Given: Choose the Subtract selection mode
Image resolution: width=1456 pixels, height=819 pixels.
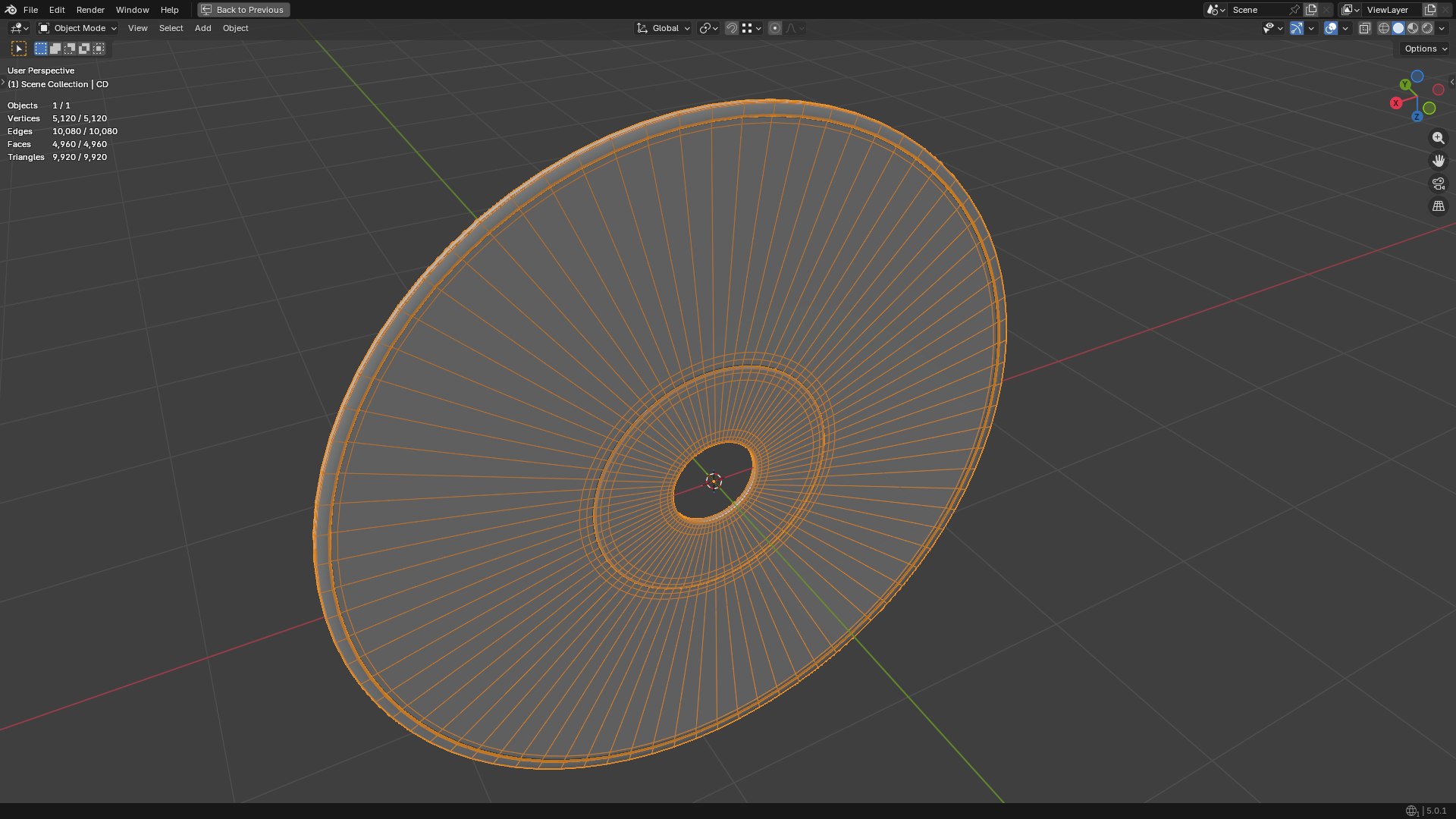Looking at the screenshot, I should [x=70, y=49].
